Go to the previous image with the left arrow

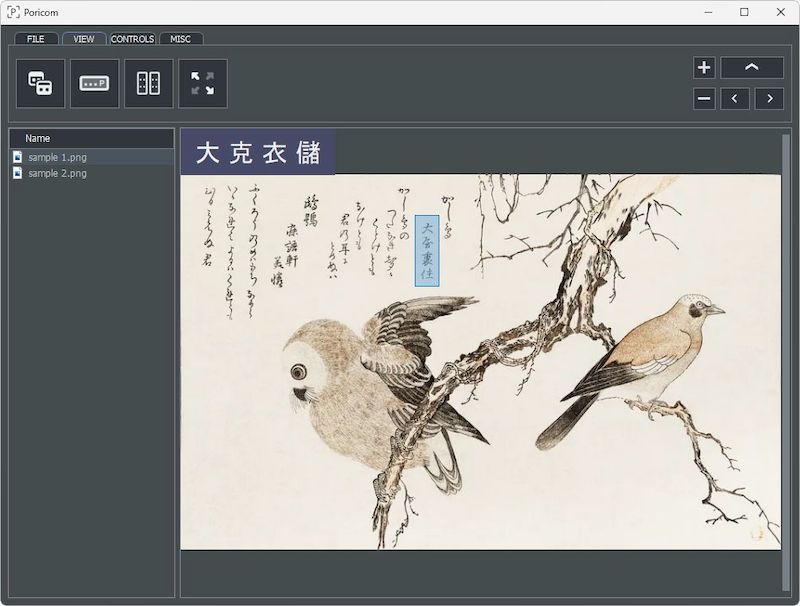737,98
